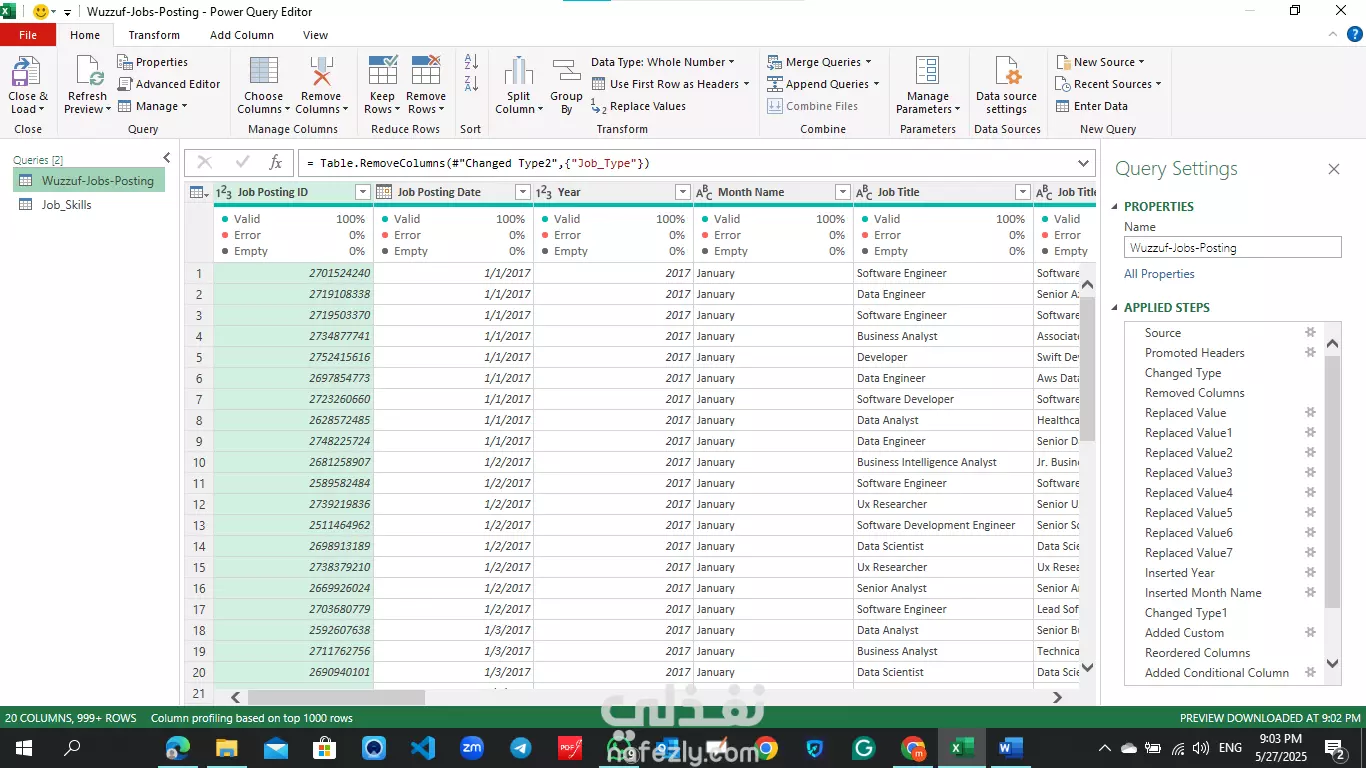This screenshot has height=768, width=1366.
Task: Open the Append Queries dropdown
Action: [x=824, y=84]
